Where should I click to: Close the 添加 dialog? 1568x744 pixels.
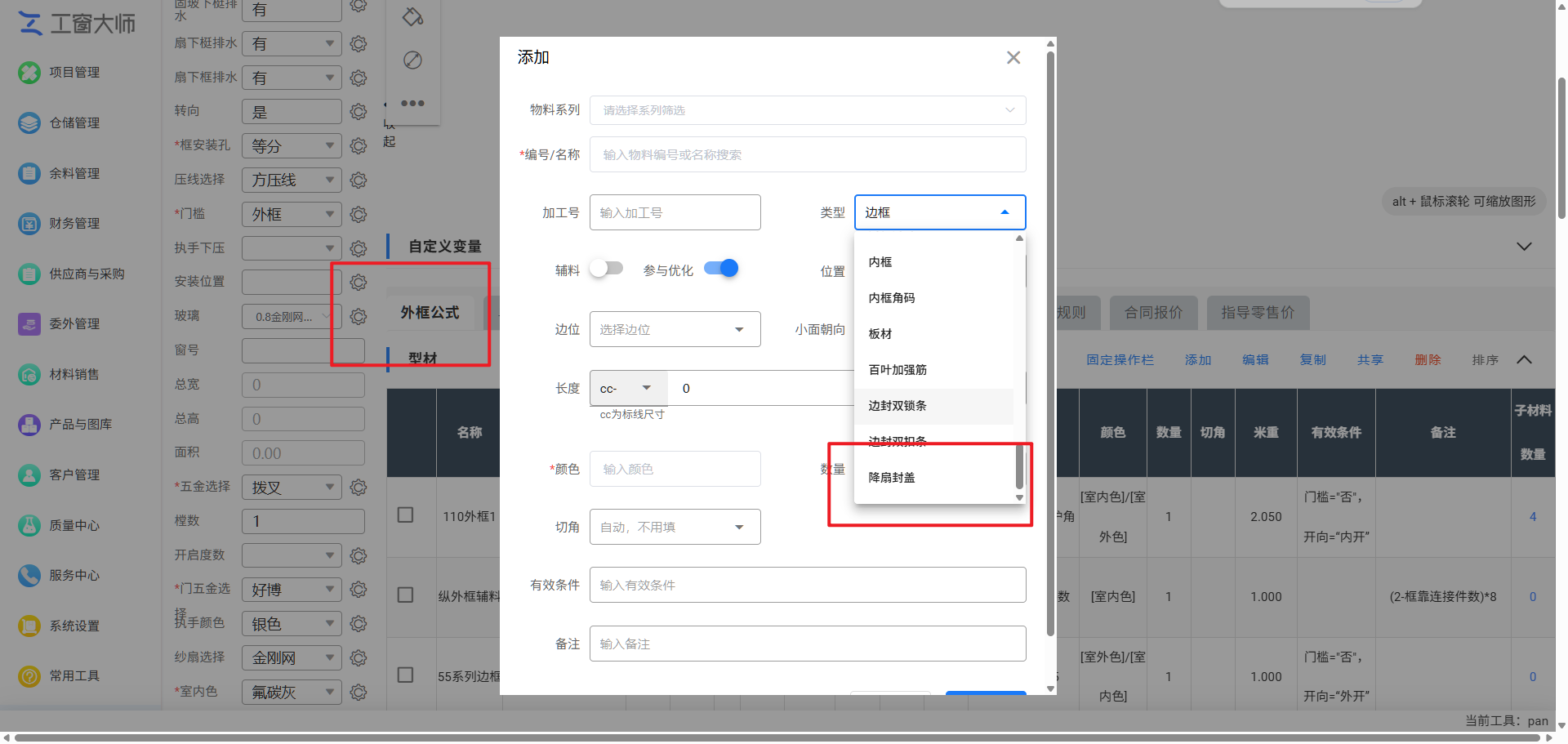tap(1013, 58)
